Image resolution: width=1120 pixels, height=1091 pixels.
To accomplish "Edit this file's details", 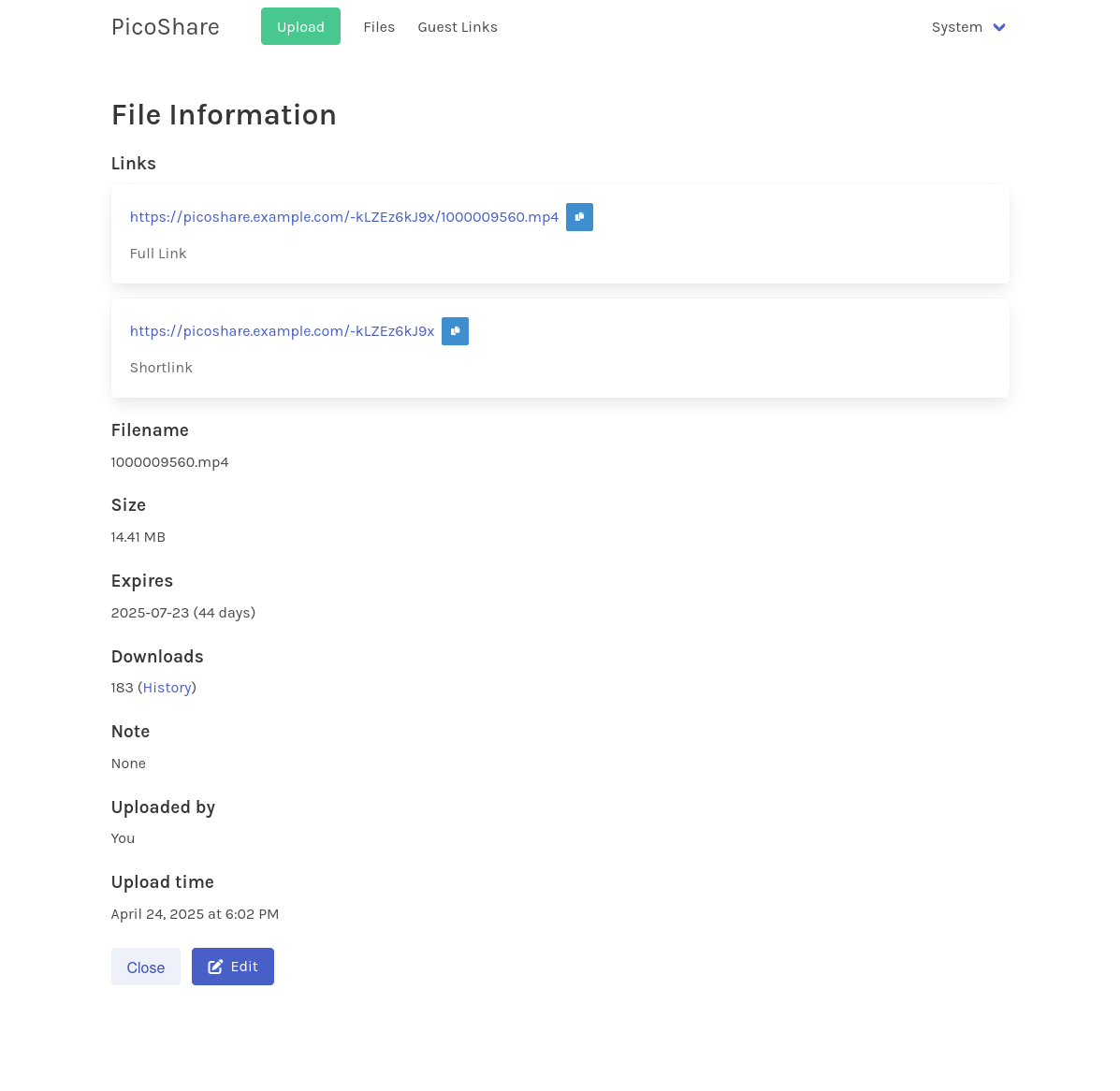I will [x=233, y=967].
